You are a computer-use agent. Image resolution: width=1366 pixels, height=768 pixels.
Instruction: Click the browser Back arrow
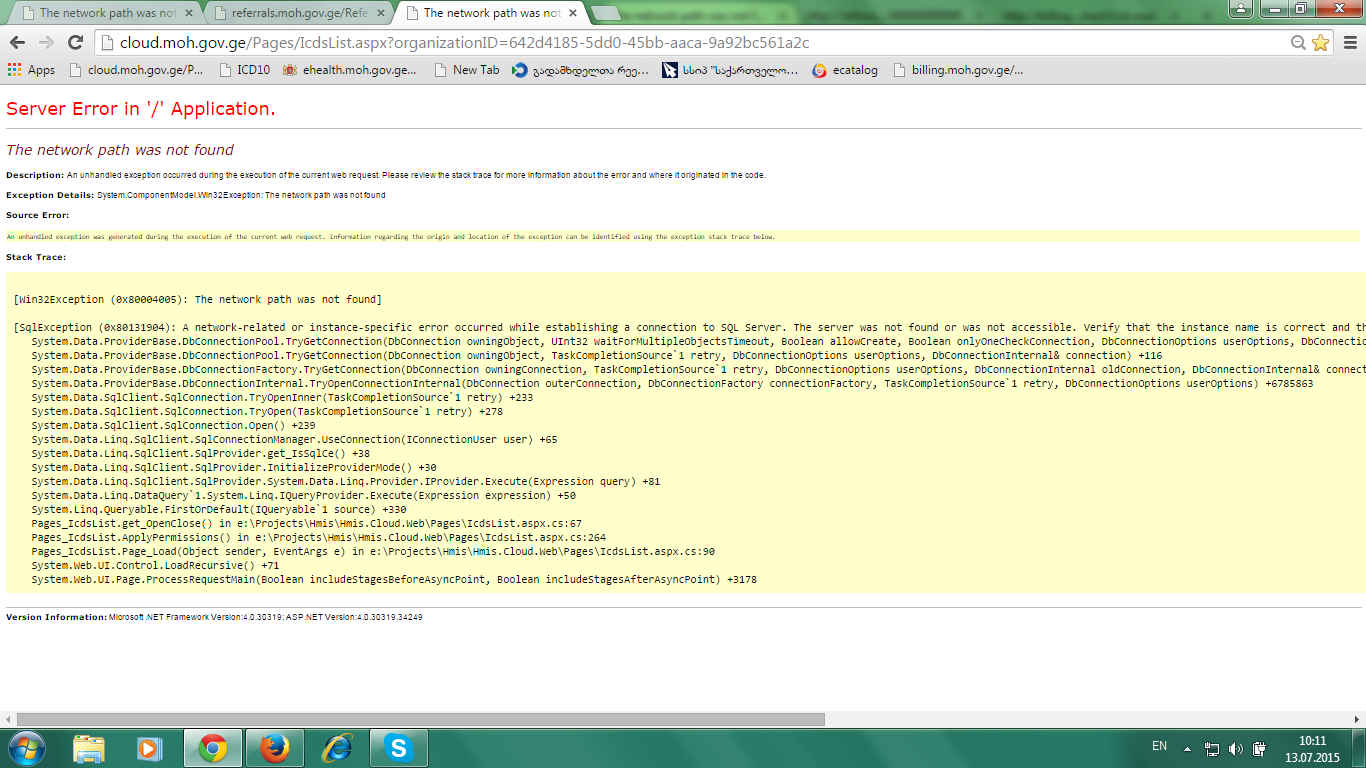tap(17, 42)
